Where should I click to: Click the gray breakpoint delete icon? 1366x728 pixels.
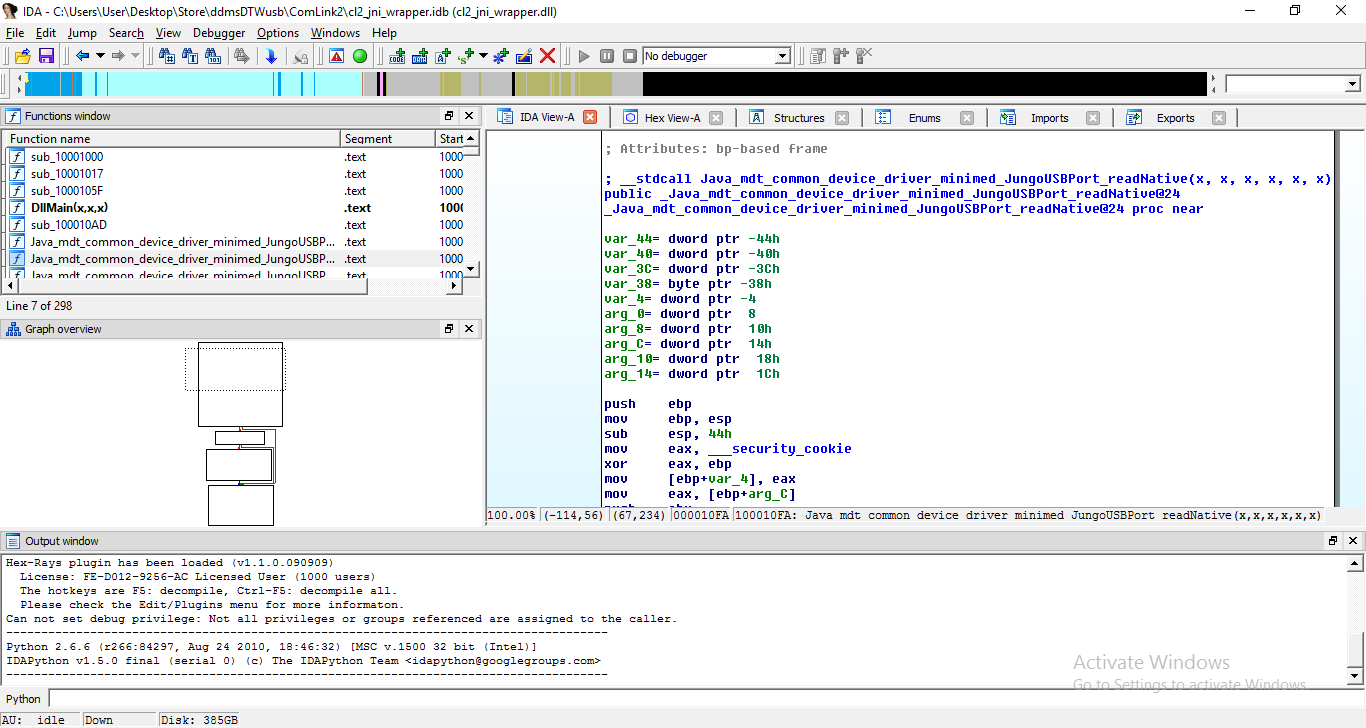coord(864,56)
